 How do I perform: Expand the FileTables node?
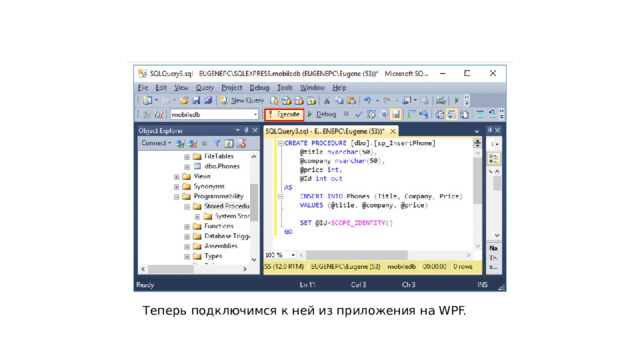pyautogui.click(x=187, y=157)
